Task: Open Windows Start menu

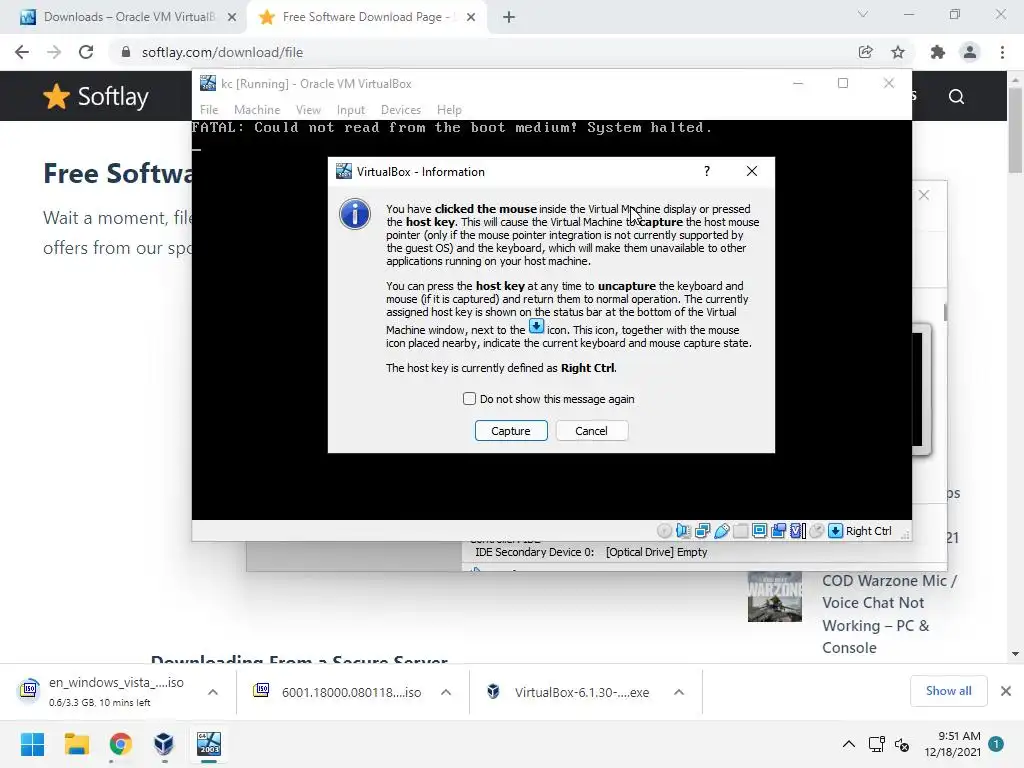Action: 32,744
